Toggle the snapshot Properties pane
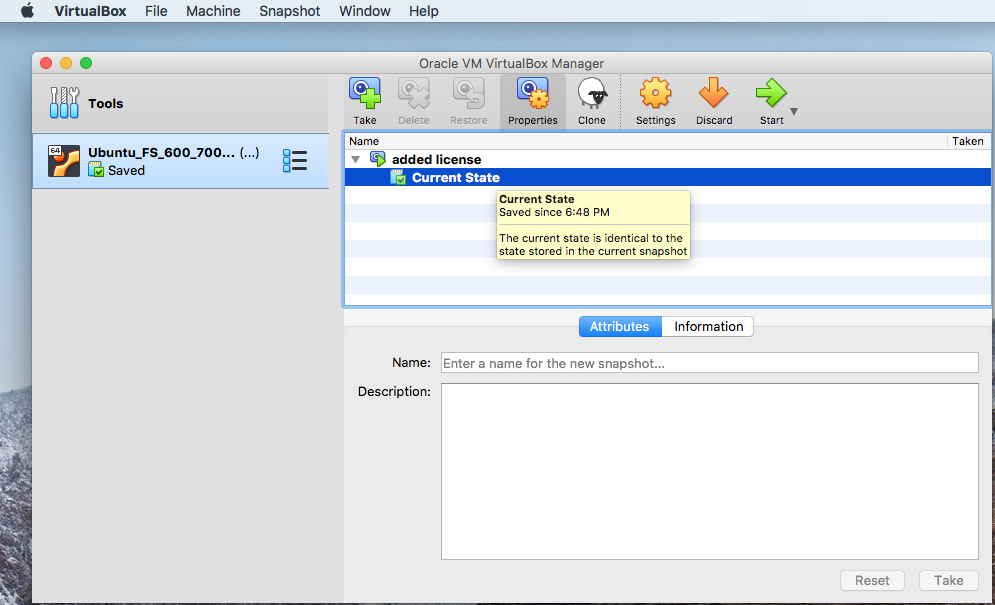This screenshot has height=605, width=995. [x=532, y=95]
